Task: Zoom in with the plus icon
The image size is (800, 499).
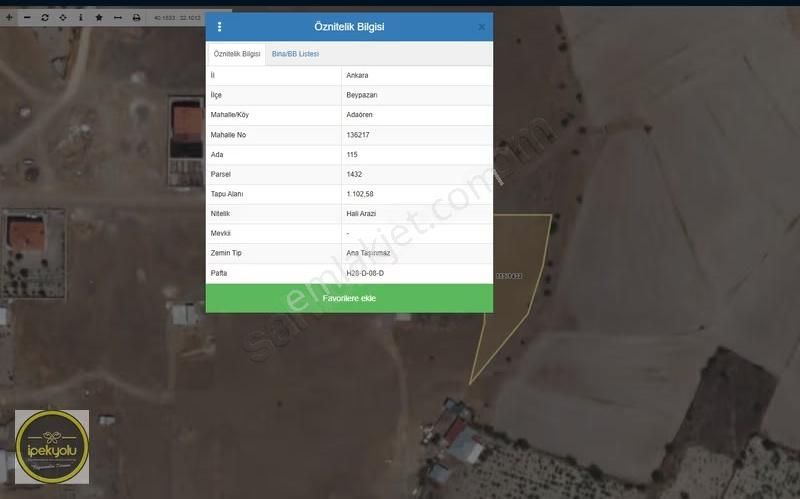Action: click(9, 17)
